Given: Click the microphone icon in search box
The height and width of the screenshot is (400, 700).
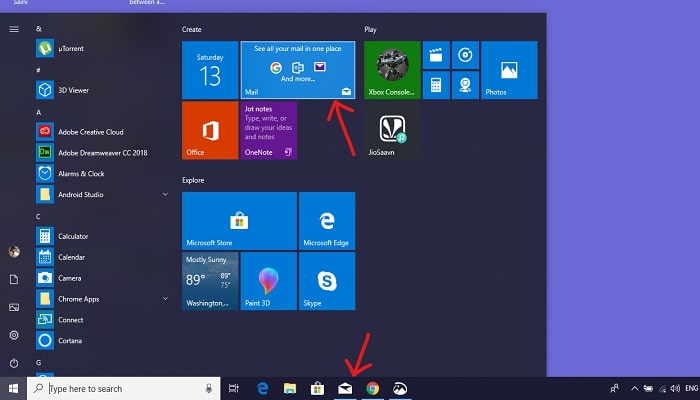Looking at the screenshot, I should click(x=208, y=388).
